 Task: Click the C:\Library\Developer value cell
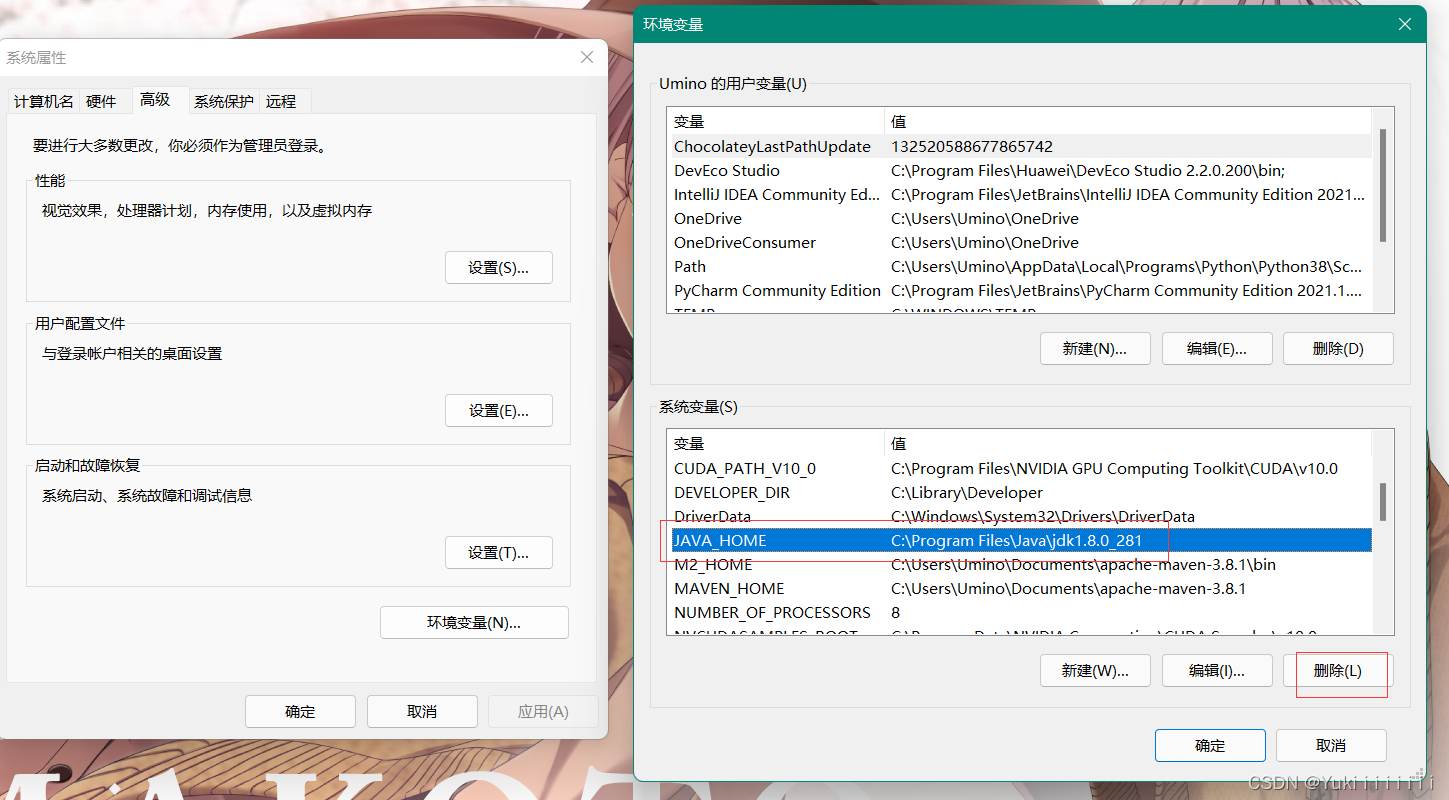click(967, 492)
